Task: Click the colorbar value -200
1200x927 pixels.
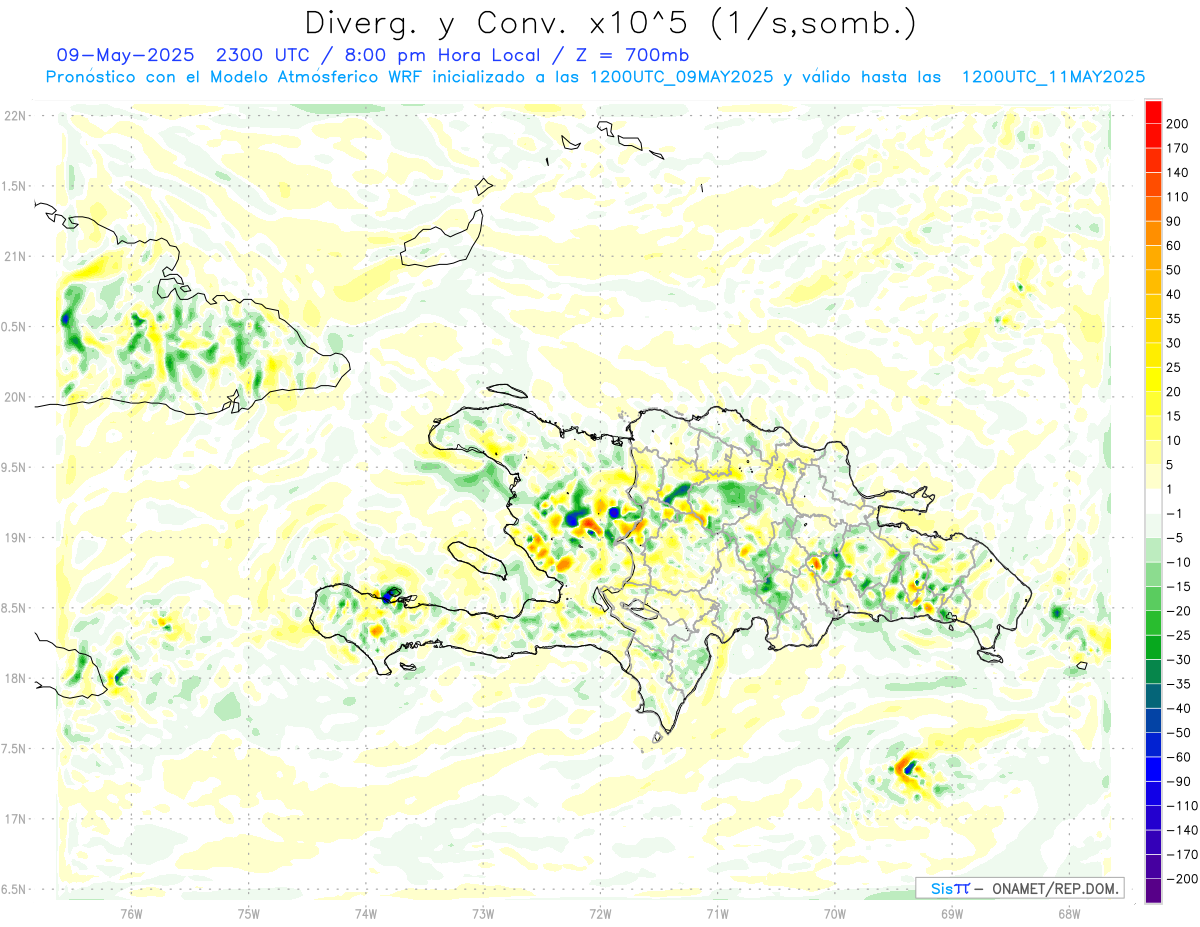Action: coord(1182,879)
